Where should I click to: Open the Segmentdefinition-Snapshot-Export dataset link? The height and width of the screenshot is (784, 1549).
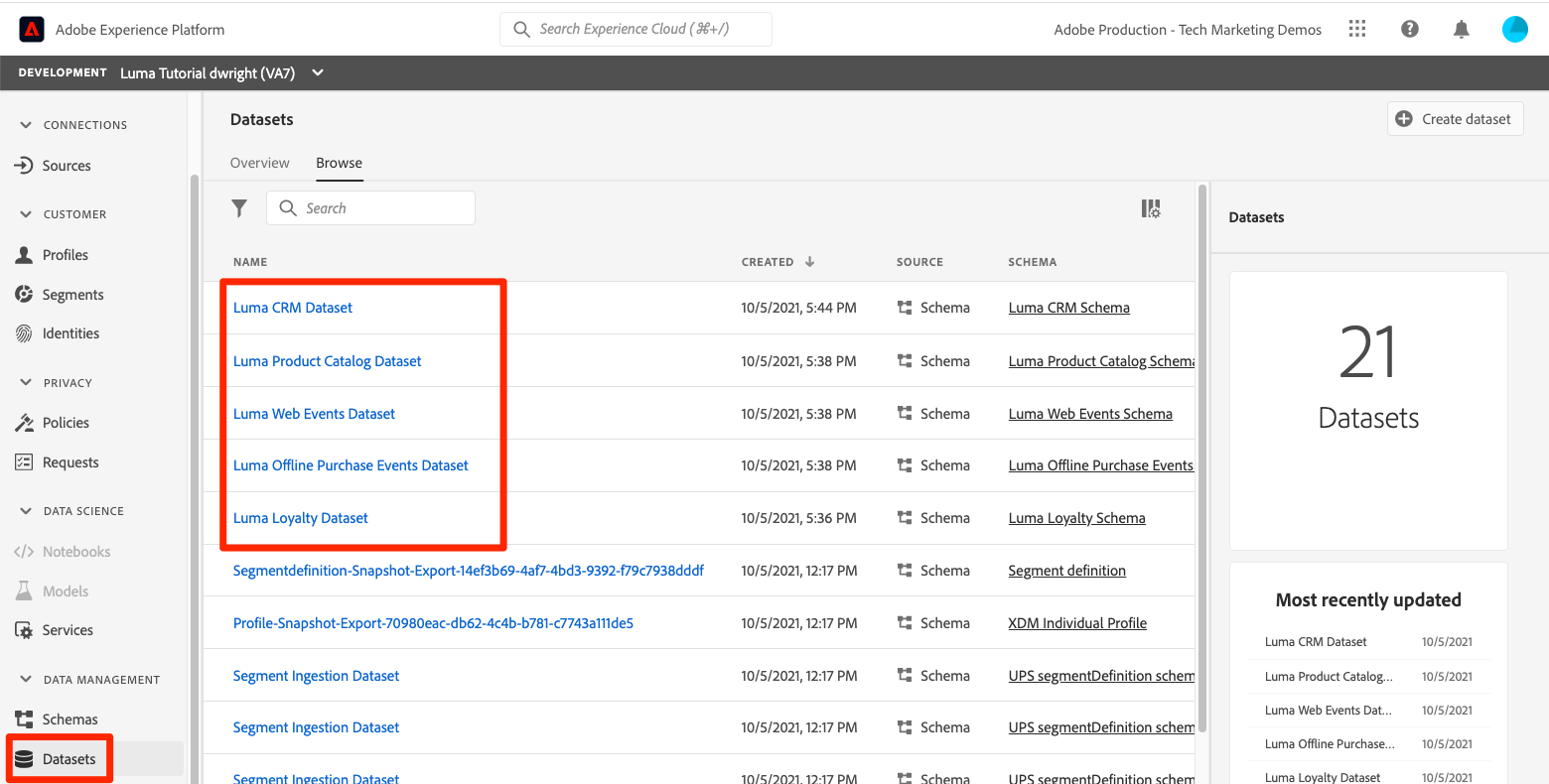tap(469, 571)
